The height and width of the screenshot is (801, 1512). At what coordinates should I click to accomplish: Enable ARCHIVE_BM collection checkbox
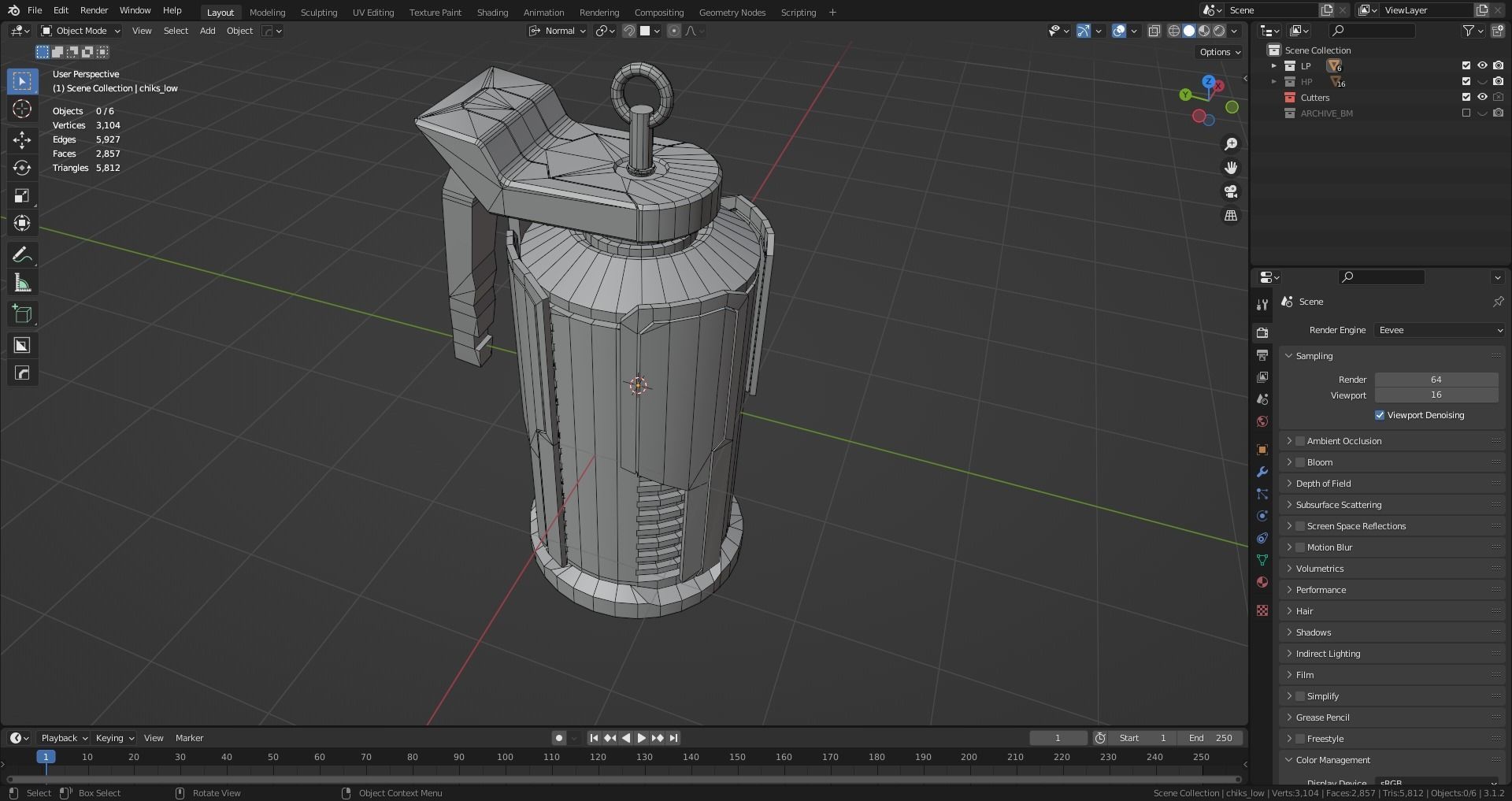(x=1466, y=113)
